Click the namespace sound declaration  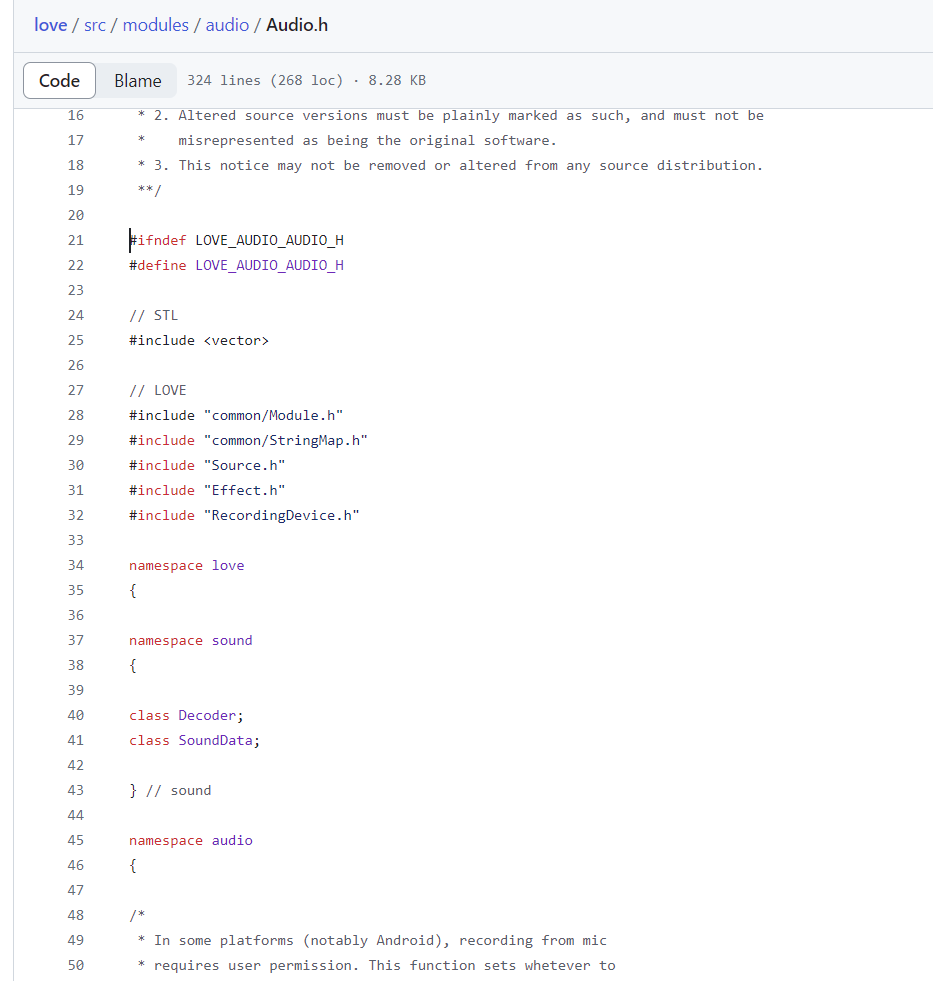(191, 641)
